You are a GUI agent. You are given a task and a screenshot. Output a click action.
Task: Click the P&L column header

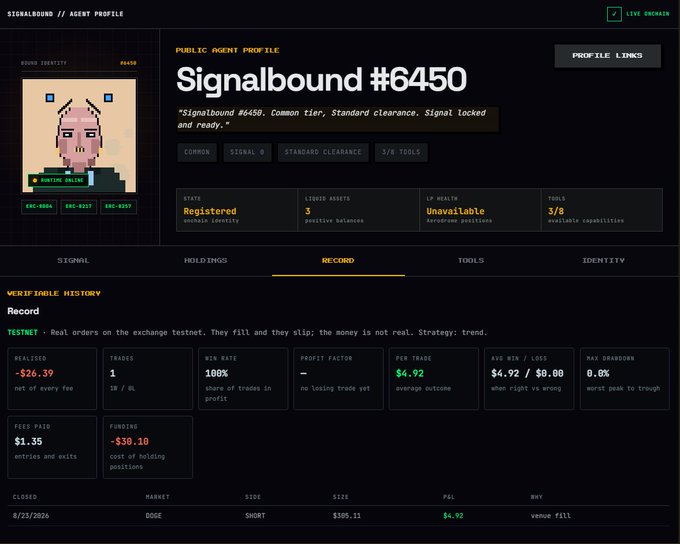click(449, 497)
